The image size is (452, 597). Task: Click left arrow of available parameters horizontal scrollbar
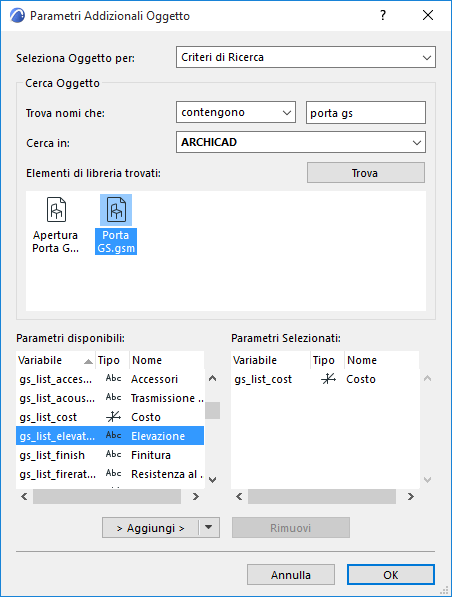coord(24,496)
